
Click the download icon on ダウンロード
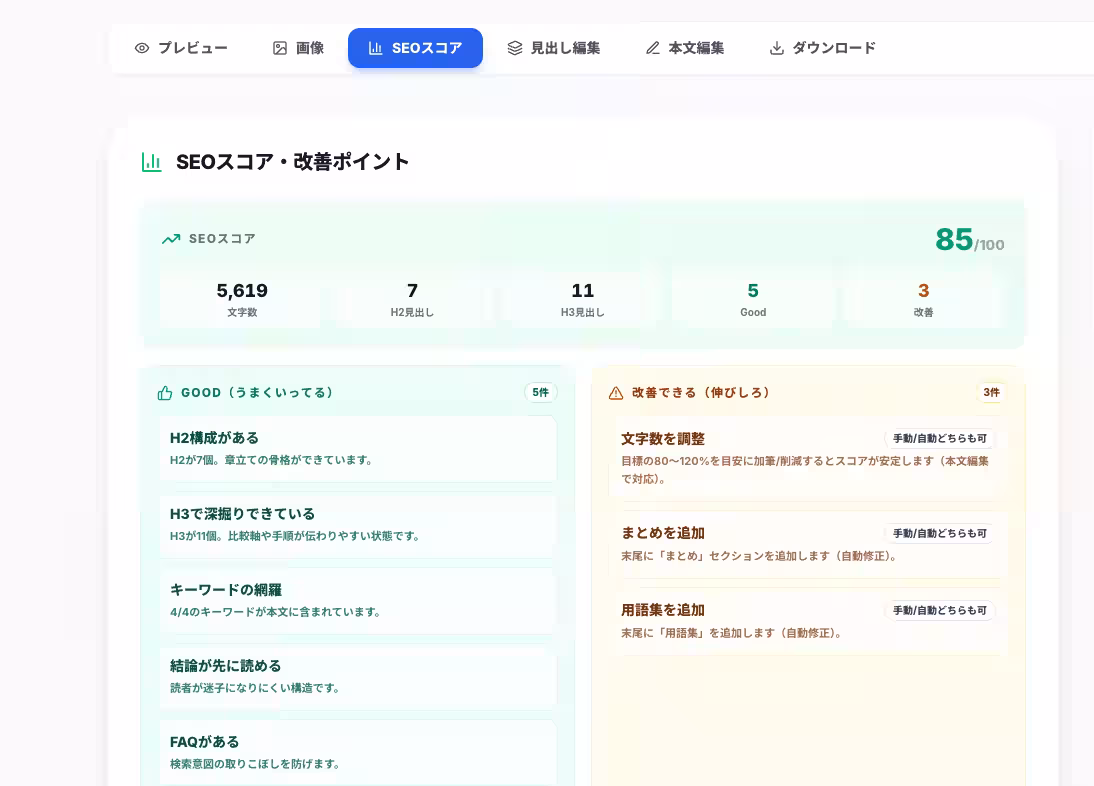[x=777, y=47]
